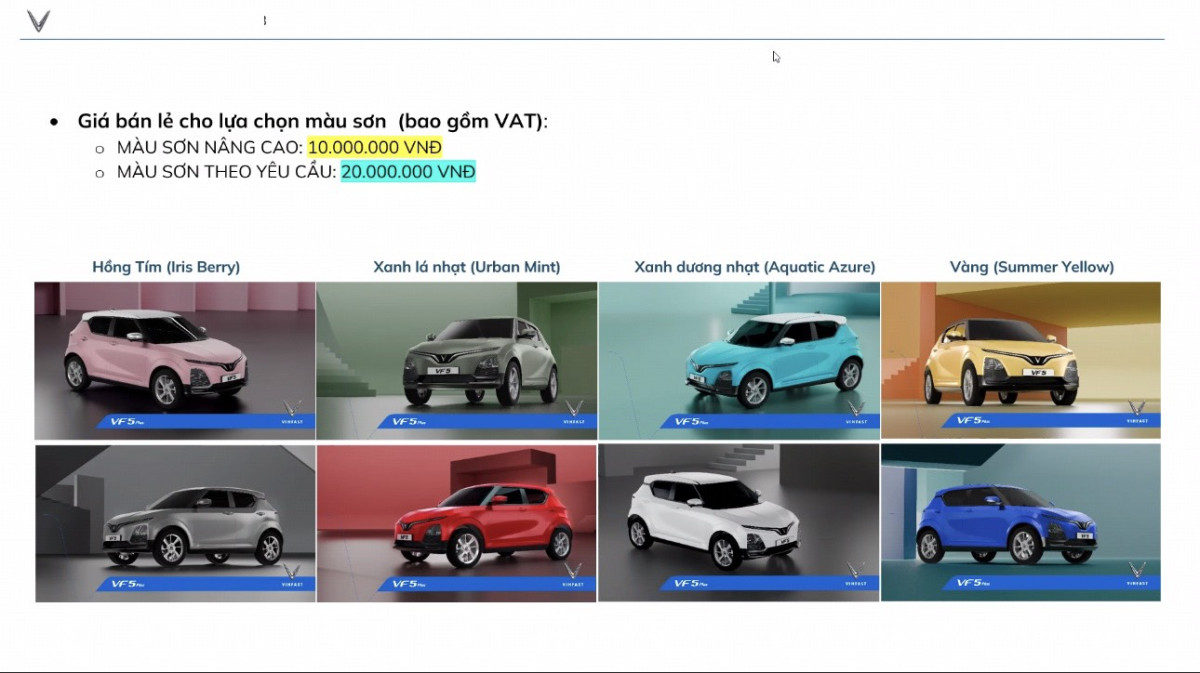
Task: Click the 'MÀU SƠN THEO YÊU CẦU' text
Action: 226,172
